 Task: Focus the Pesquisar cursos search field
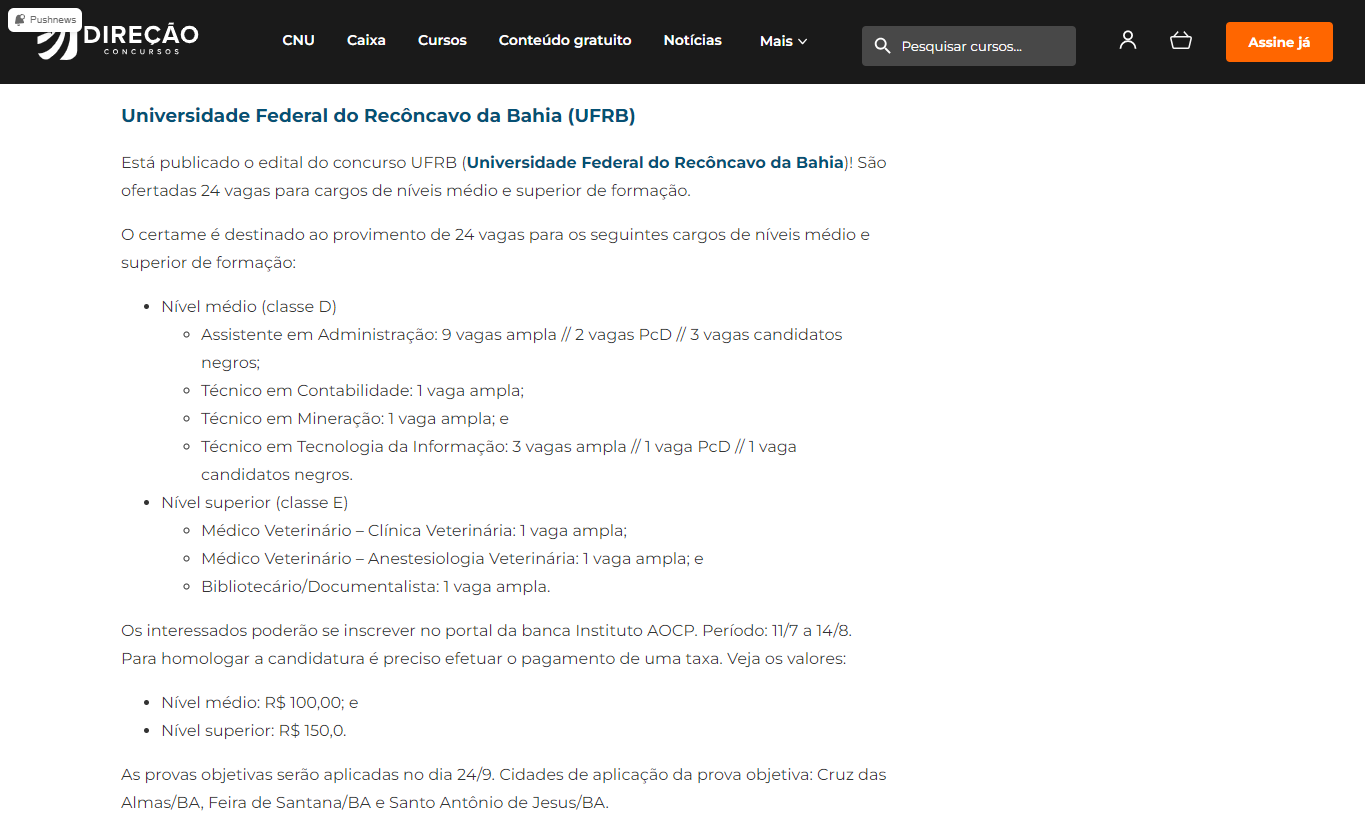pos(969,46)
